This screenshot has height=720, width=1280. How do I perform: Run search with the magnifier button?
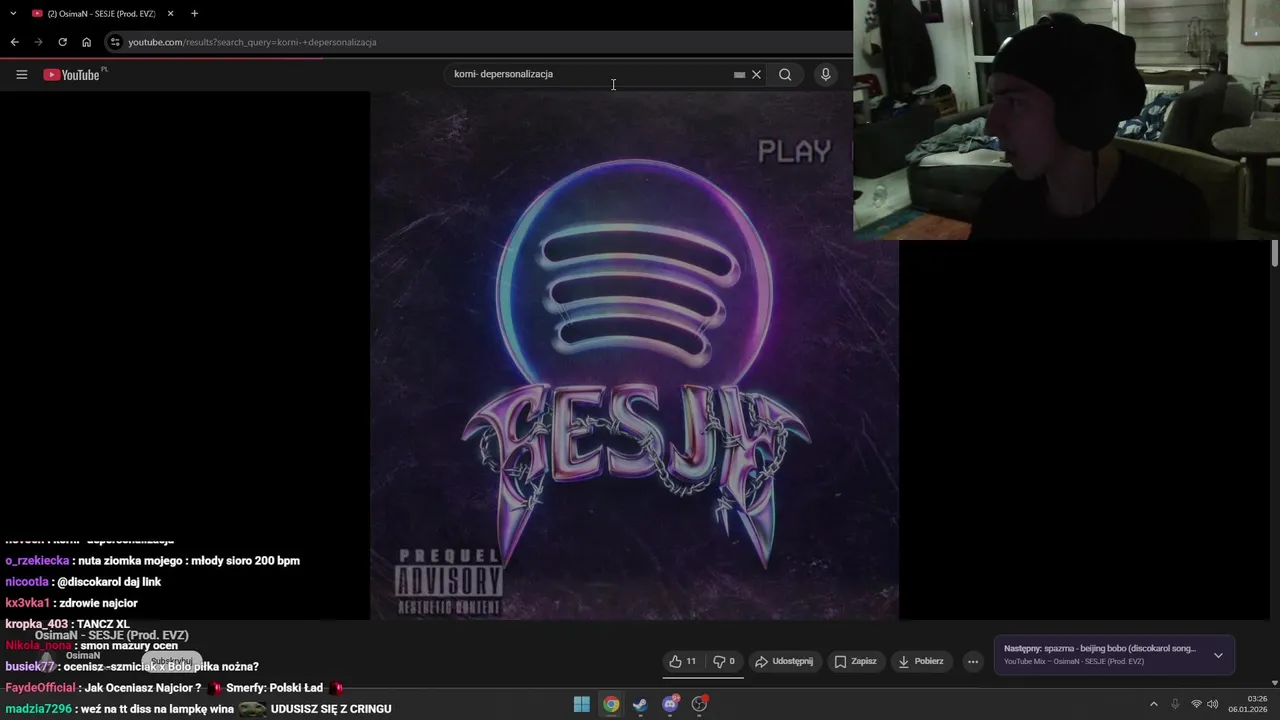click(785, 74)
